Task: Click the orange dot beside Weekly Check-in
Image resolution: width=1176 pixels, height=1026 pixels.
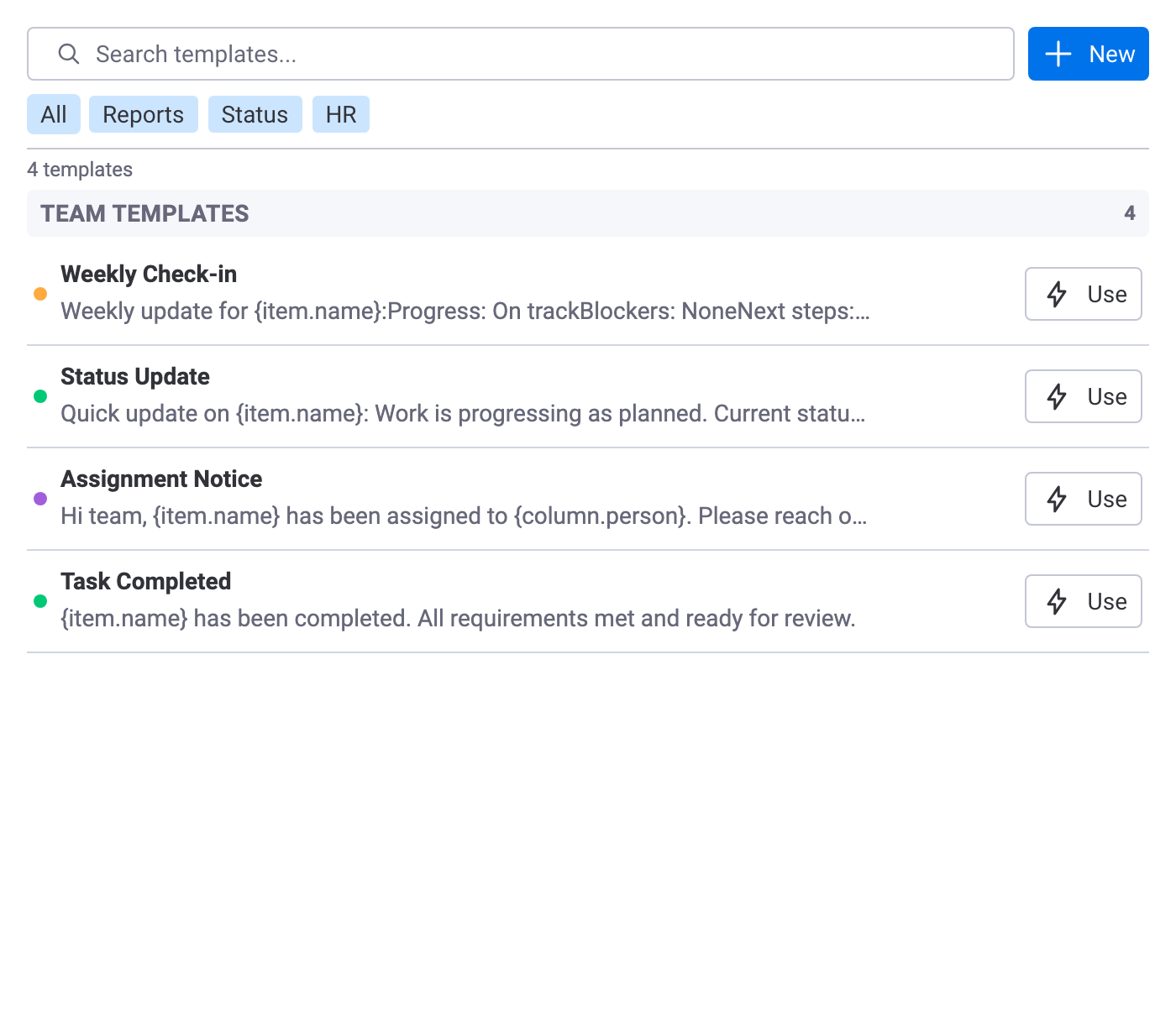Action: [39, 294]
